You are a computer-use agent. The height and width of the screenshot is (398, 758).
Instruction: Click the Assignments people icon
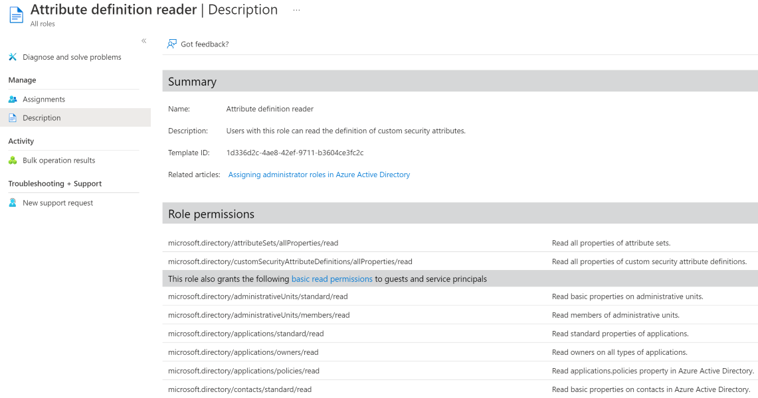coord(13,99)
